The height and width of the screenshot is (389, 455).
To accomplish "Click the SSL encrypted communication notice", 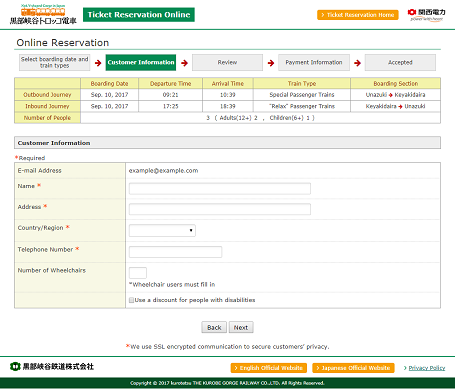I will (x=227, y=347).
